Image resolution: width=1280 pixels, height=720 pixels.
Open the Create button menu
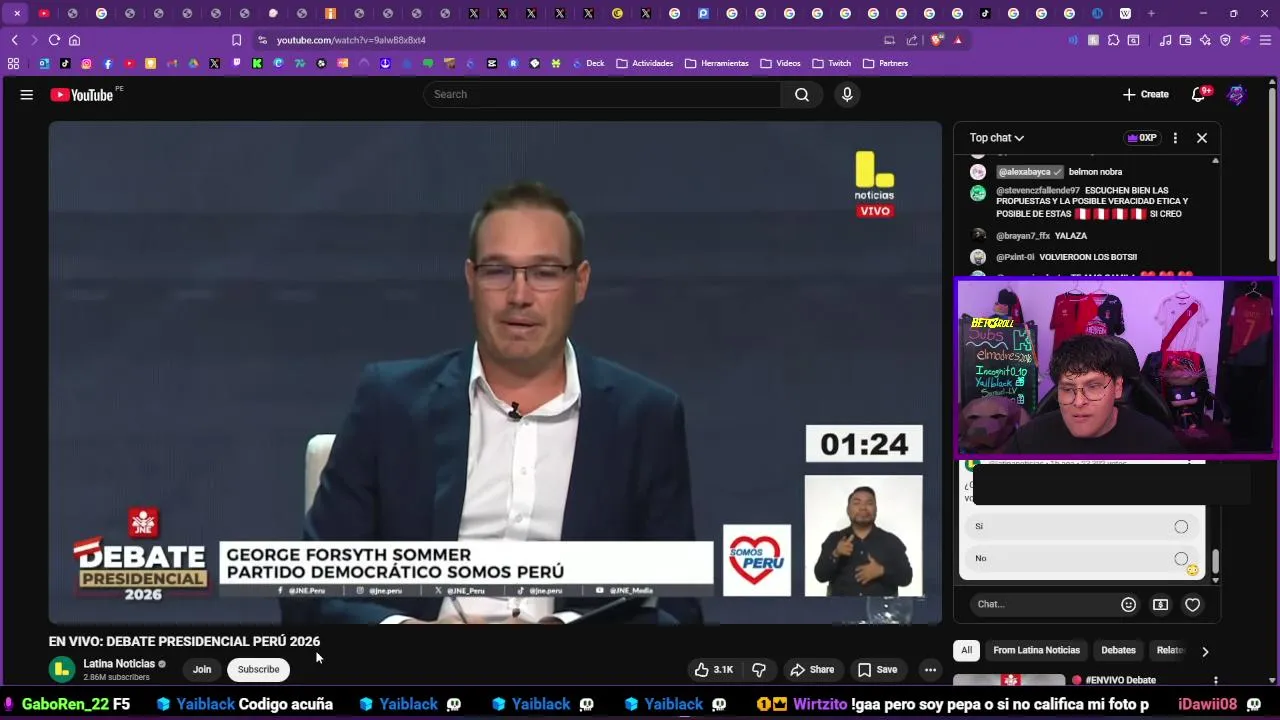[1146, 94]
